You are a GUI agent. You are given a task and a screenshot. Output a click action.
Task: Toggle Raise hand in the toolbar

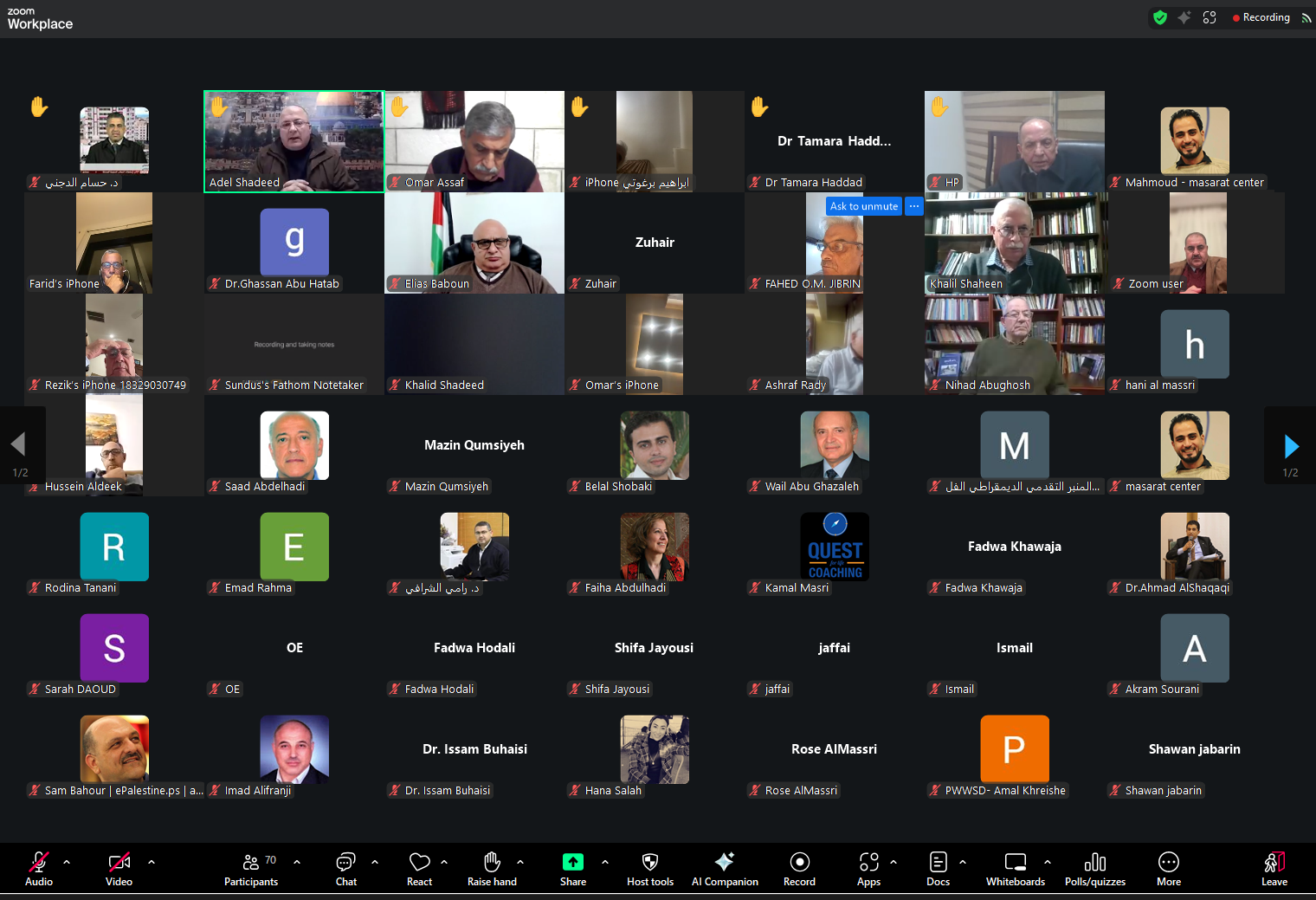(492, 869)
